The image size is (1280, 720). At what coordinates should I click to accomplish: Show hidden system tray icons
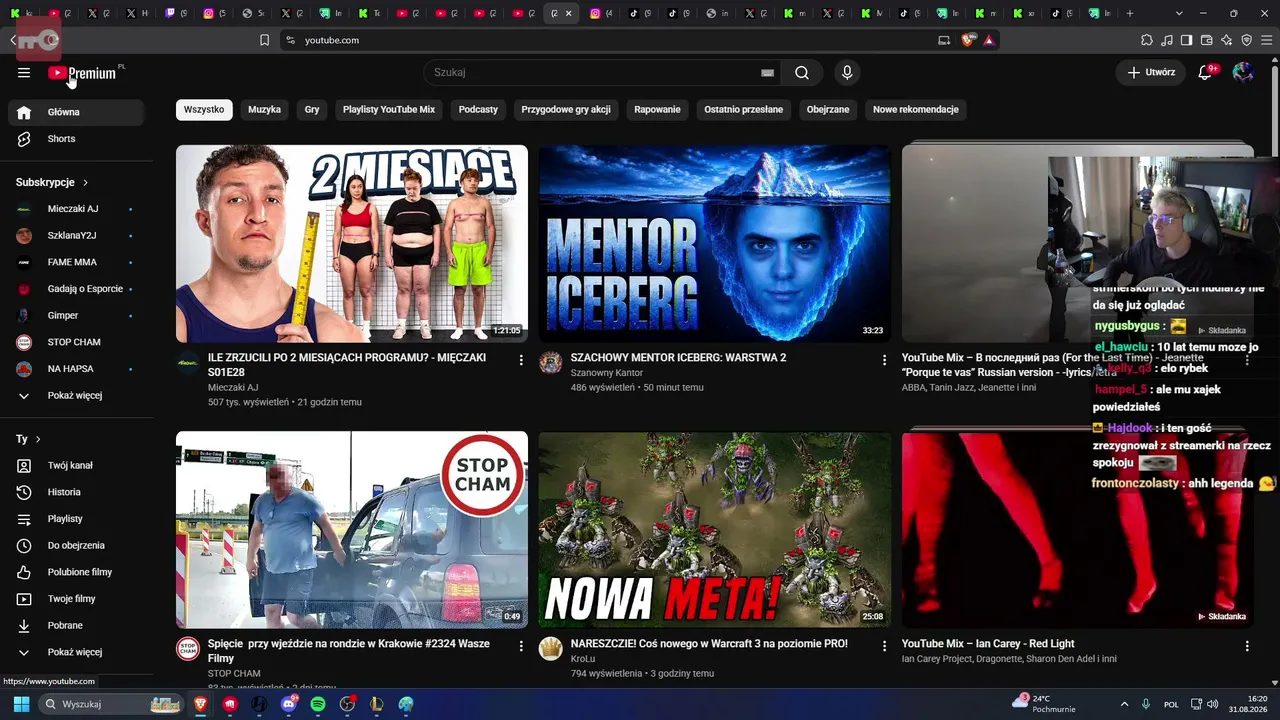pyautogui.click(x=1124, y=704)
